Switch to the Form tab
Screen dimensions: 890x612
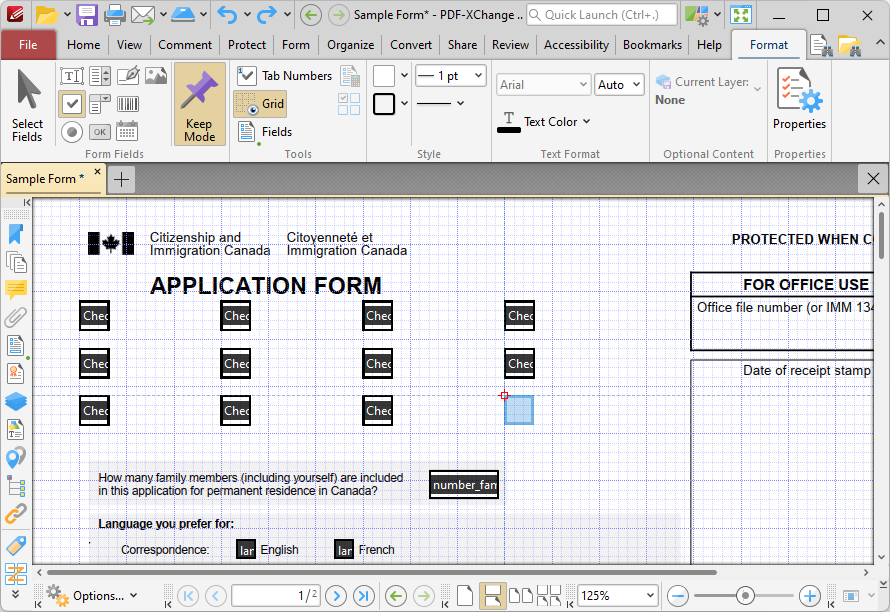click(x=296, y=45)
